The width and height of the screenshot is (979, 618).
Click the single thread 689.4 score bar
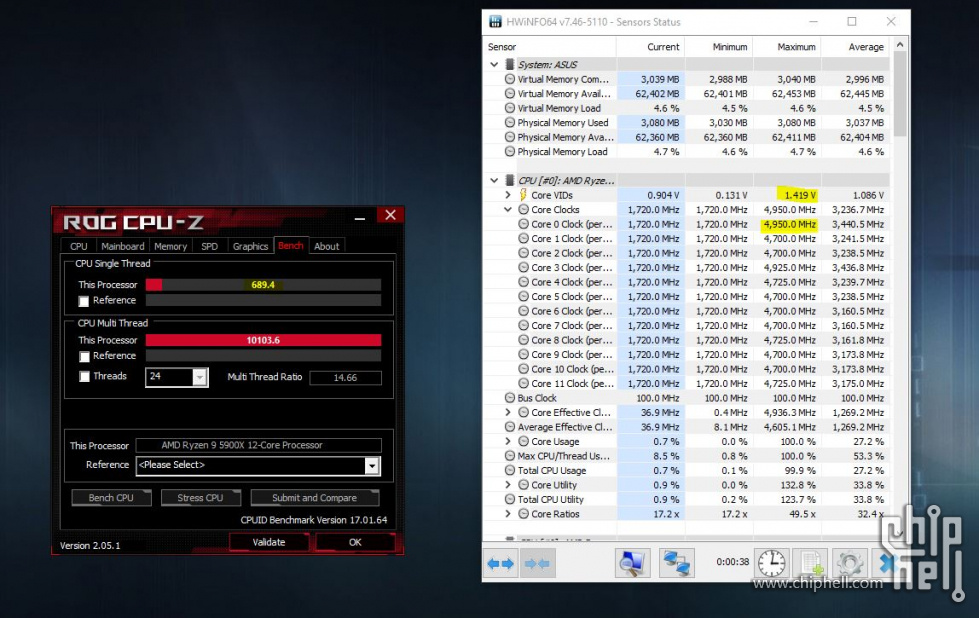[263, 285]
